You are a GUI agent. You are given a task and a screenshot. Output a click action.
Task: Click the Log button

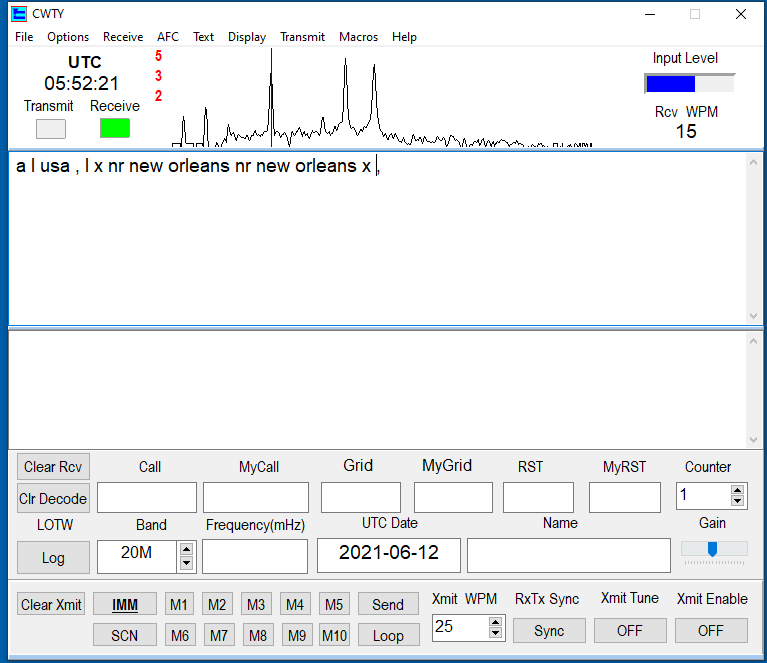click(53, 557)
